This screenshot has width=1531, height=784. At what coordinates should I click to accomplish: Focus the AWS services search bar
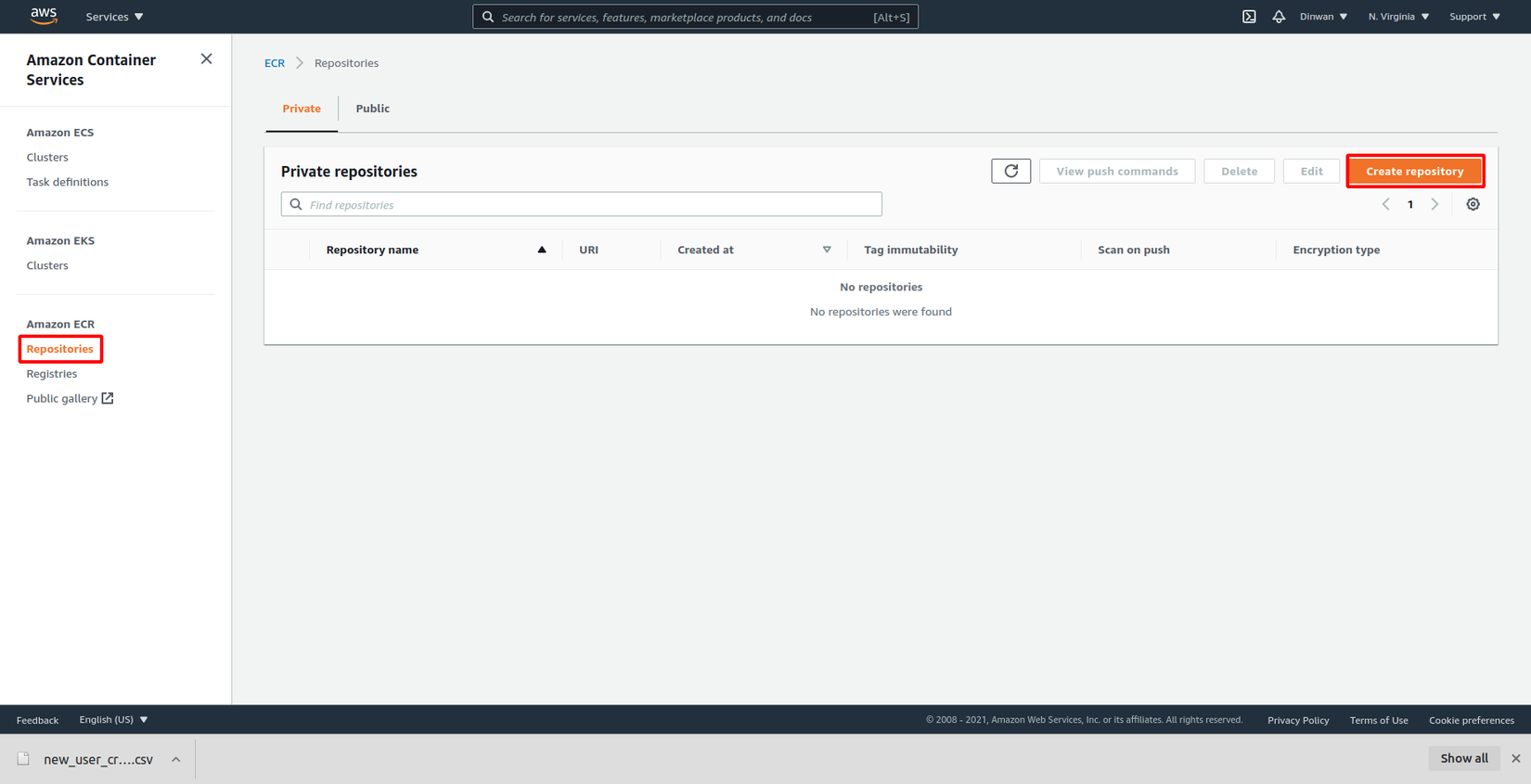[695, 17]
